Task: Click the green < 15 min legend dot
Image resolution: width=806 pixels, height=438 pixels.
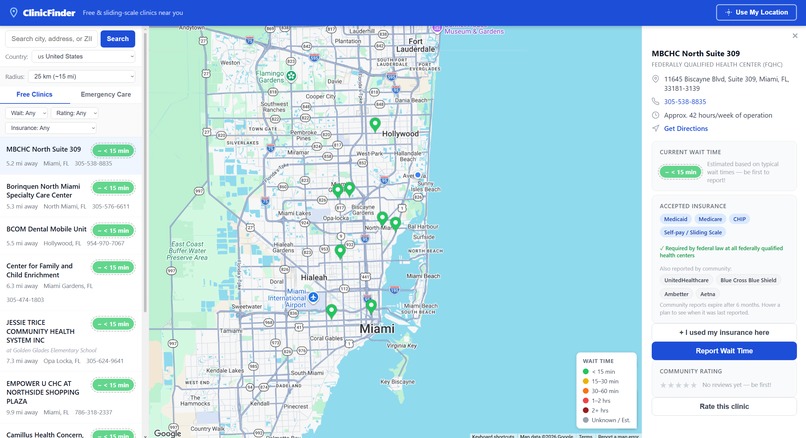Action: point(585,372)
